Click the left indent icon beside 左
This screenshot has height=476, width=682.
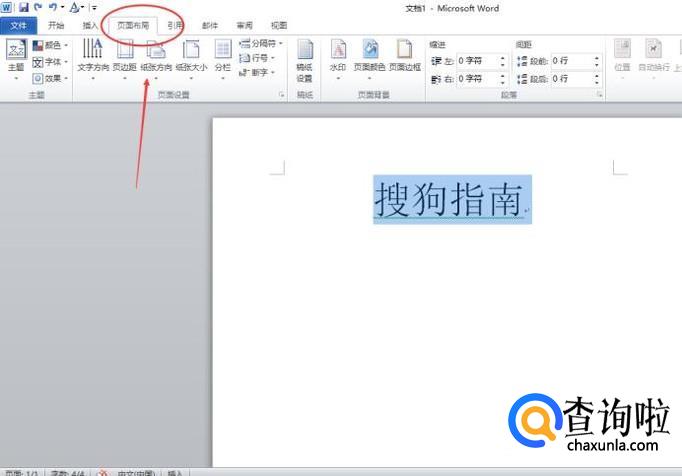(x=436, y=61)
